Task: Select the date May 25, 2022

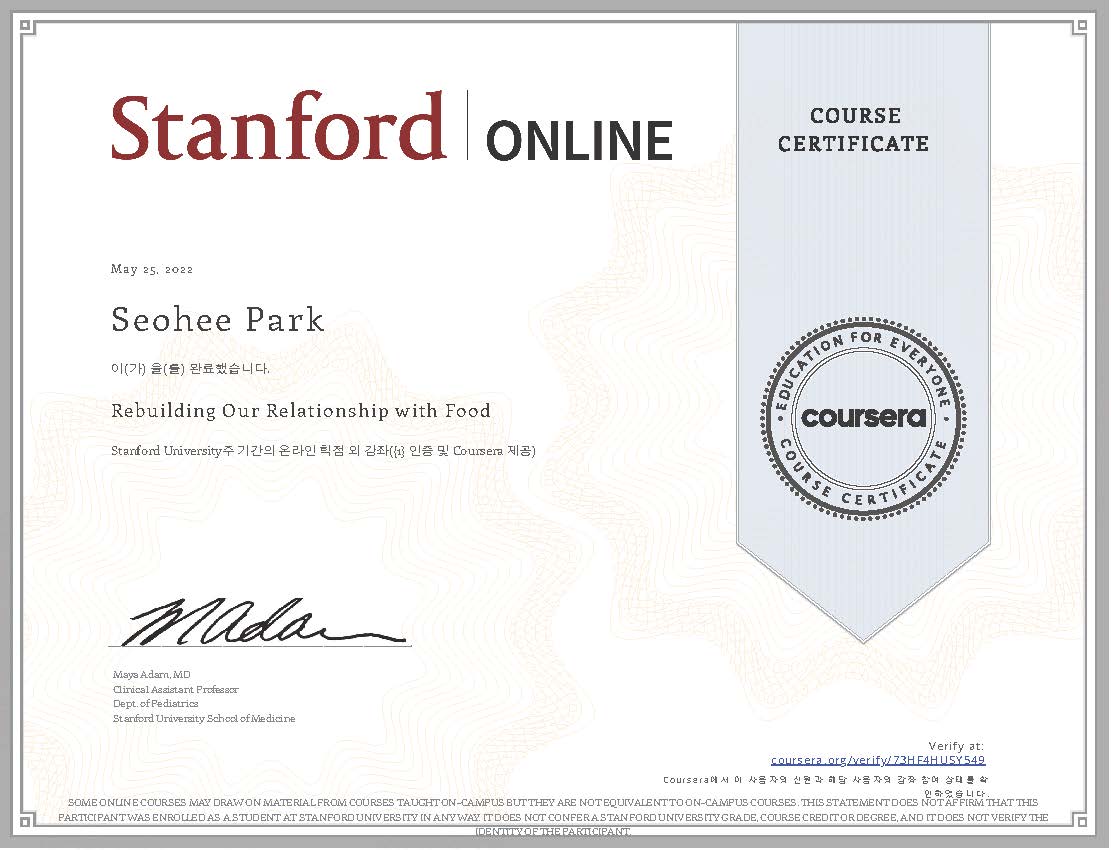Action: point(152,269)
